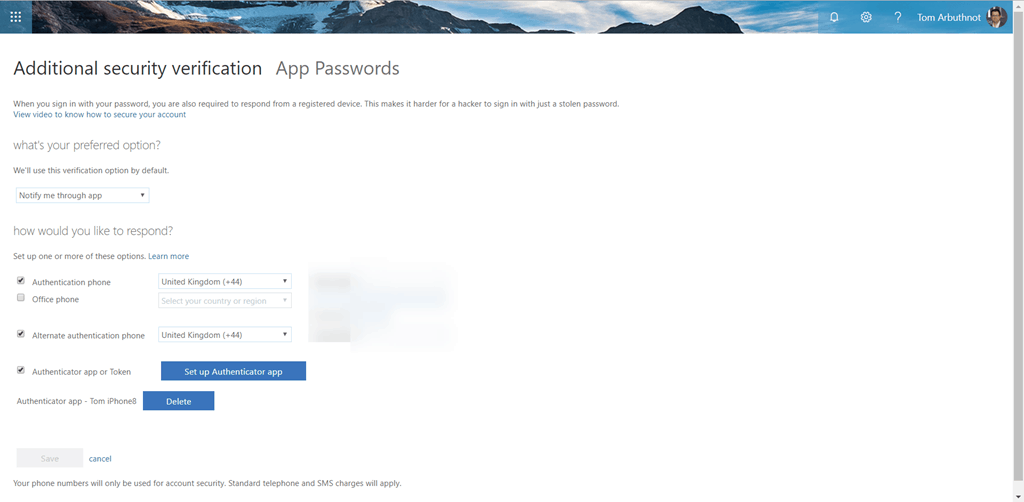Click Set up Authenticator app button
The width and height of the screenshot is (1024, 502).
click(233, 371)
